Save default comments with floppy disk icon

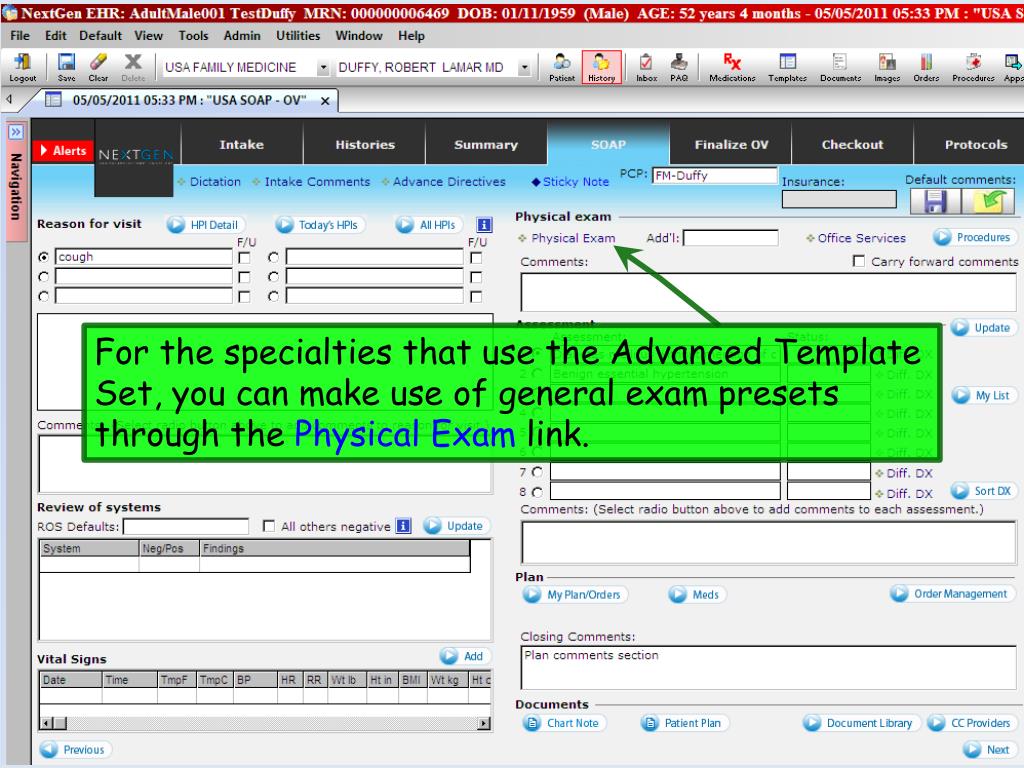pos(935,201)
